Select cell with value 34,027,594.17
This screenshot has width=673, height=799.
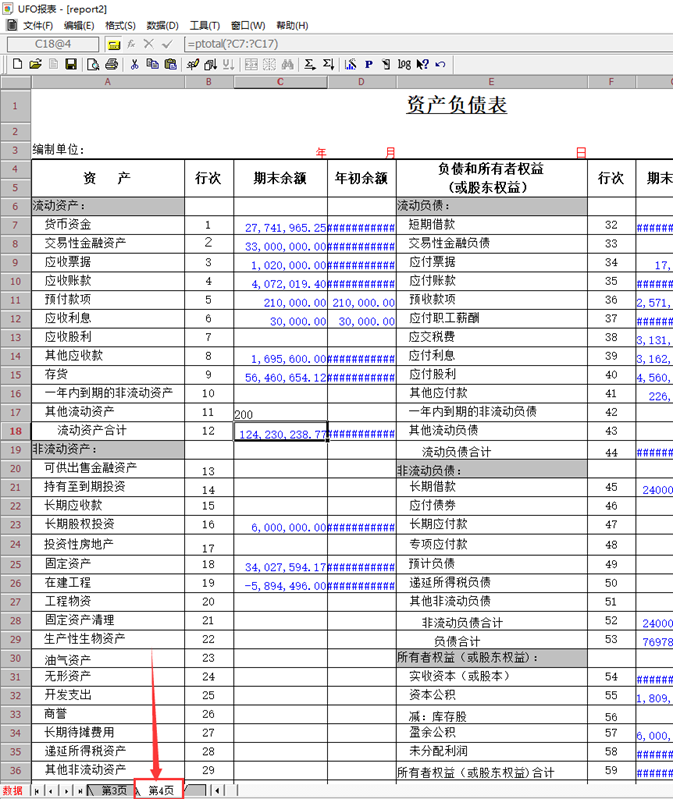click(x=280, y=565)
